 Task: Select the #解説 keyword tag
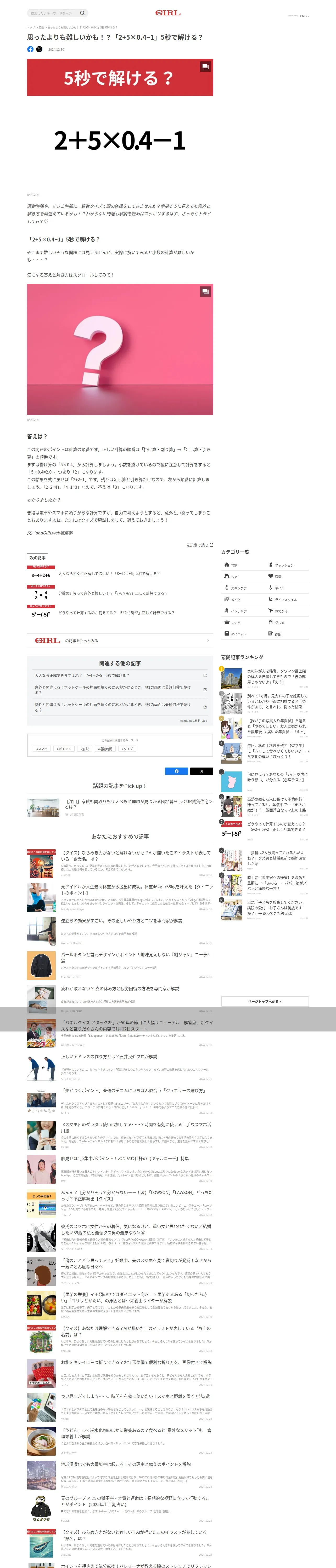pos(85,749)
